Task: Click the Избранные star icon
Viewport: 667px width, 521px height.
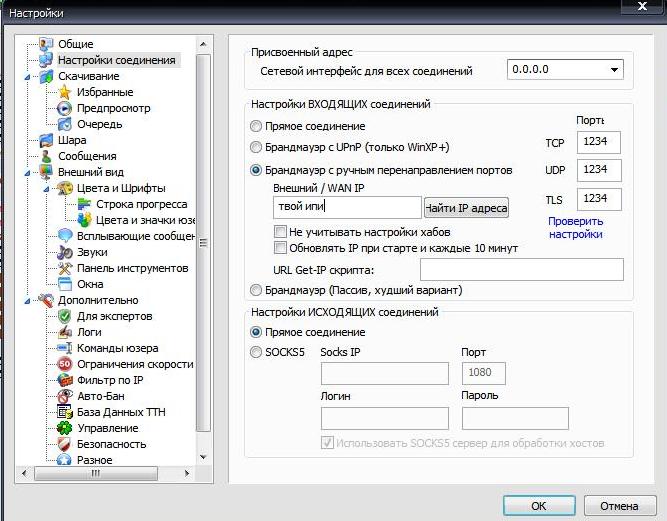Action: click(65, 92)
